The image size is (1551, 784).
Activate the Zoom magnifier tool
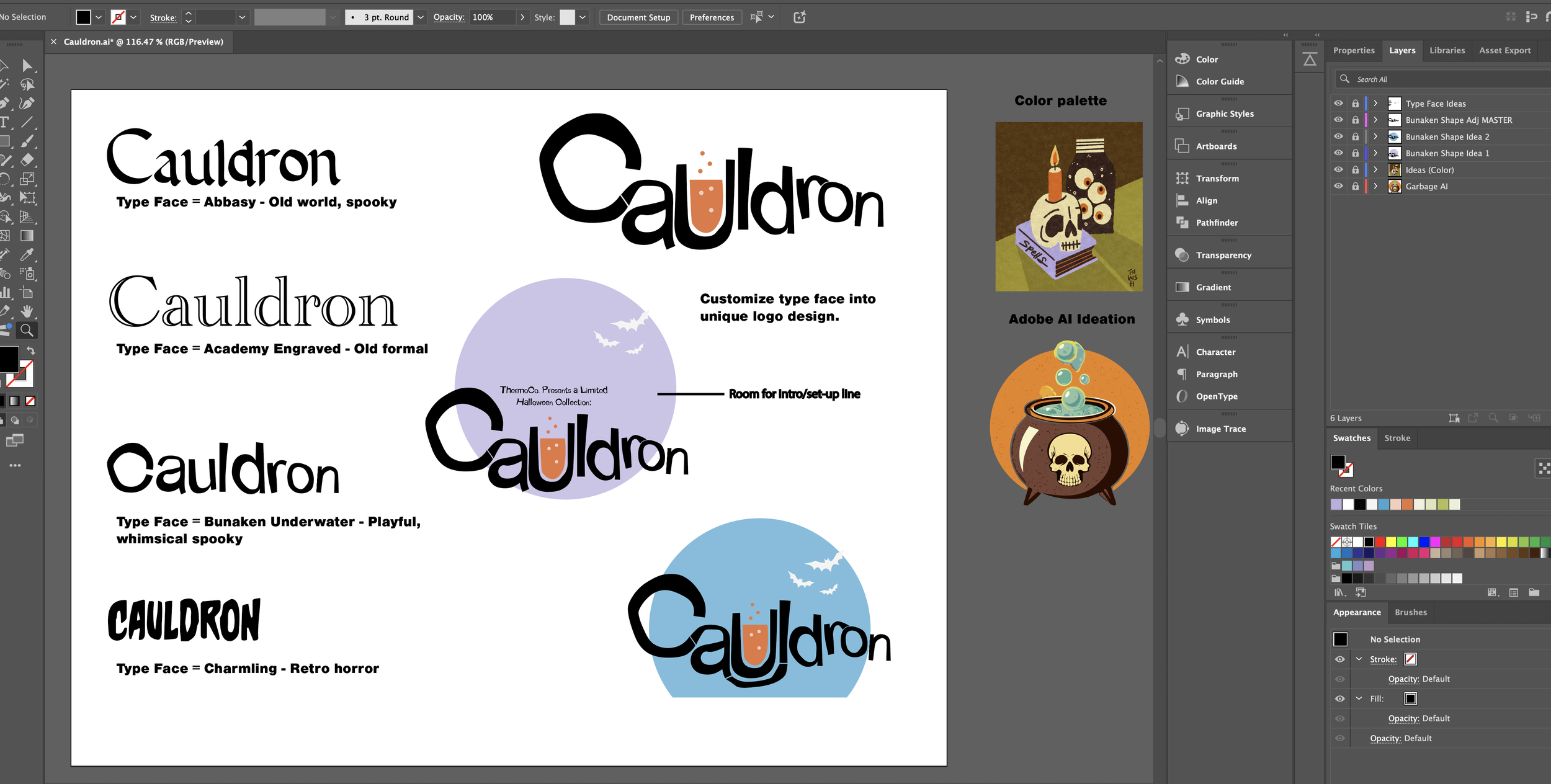(x=27, y=331)
